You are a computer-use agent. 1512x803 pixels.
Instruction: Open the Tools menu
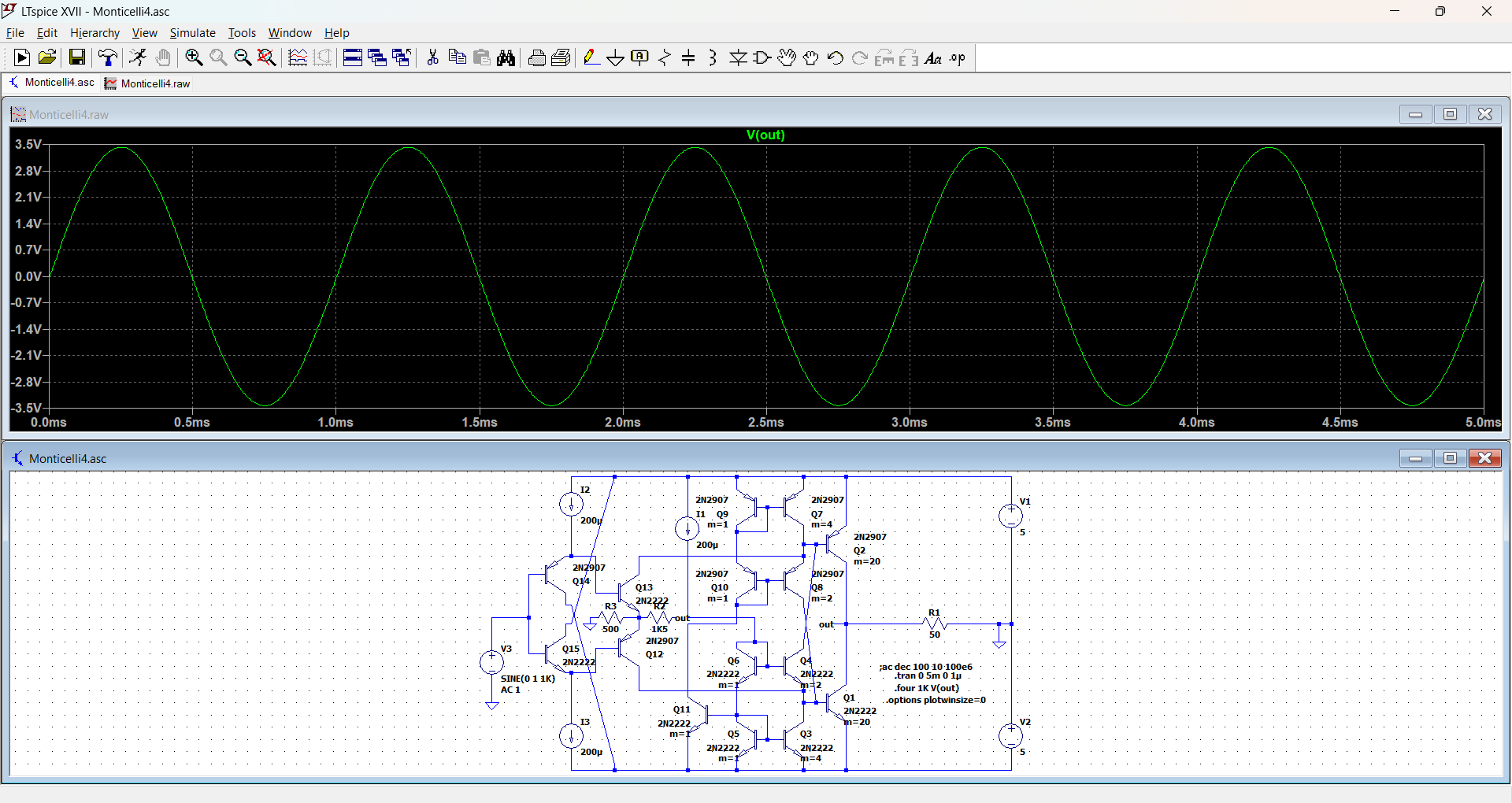242,33
